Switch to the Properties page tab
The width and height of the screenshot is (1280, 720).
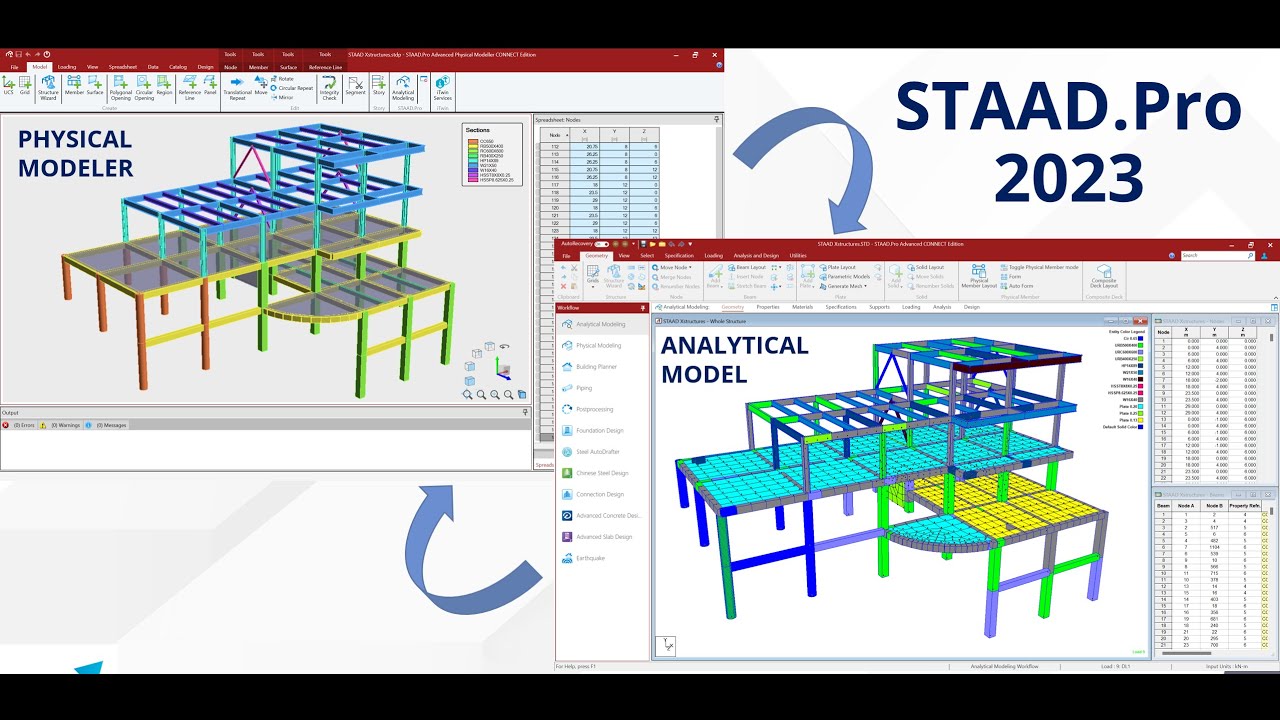coord(768,307)
